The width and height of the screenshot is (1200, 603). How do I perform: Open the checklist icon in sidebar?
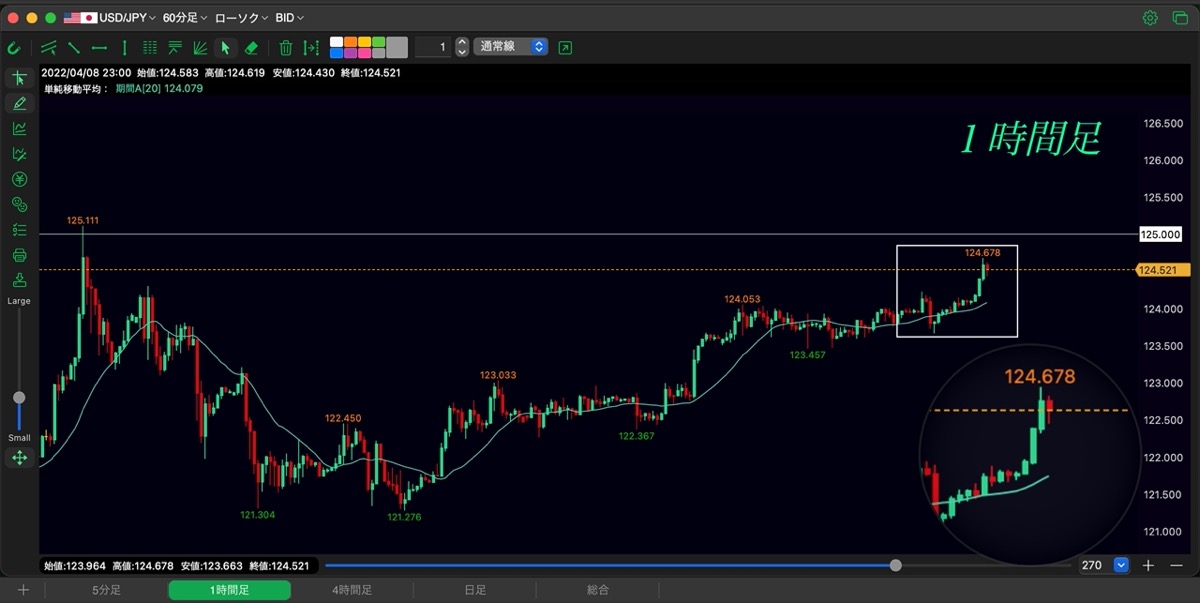(19, 230)
